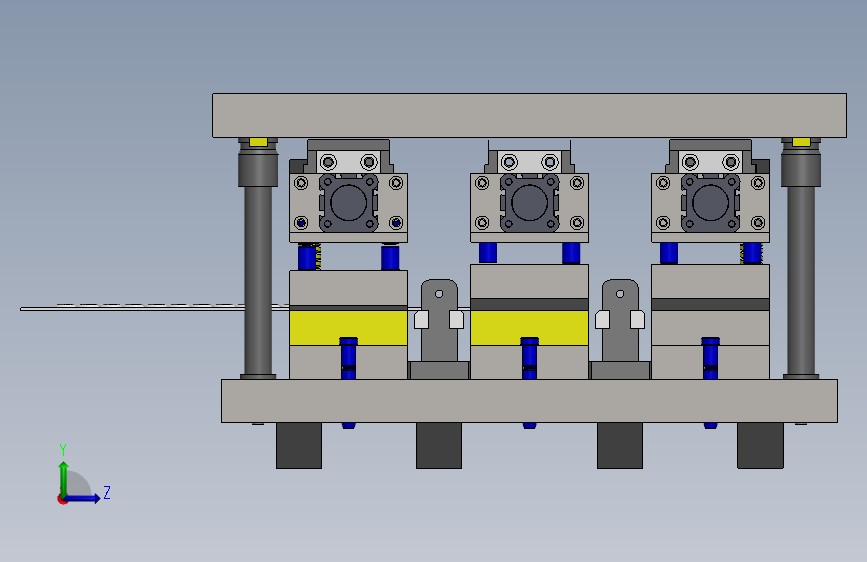Viewport: 867px width, 562px height.
Task: Pick the dark round cylinder on the middle station
Action: pyautogui.click(x=529, y=202)
